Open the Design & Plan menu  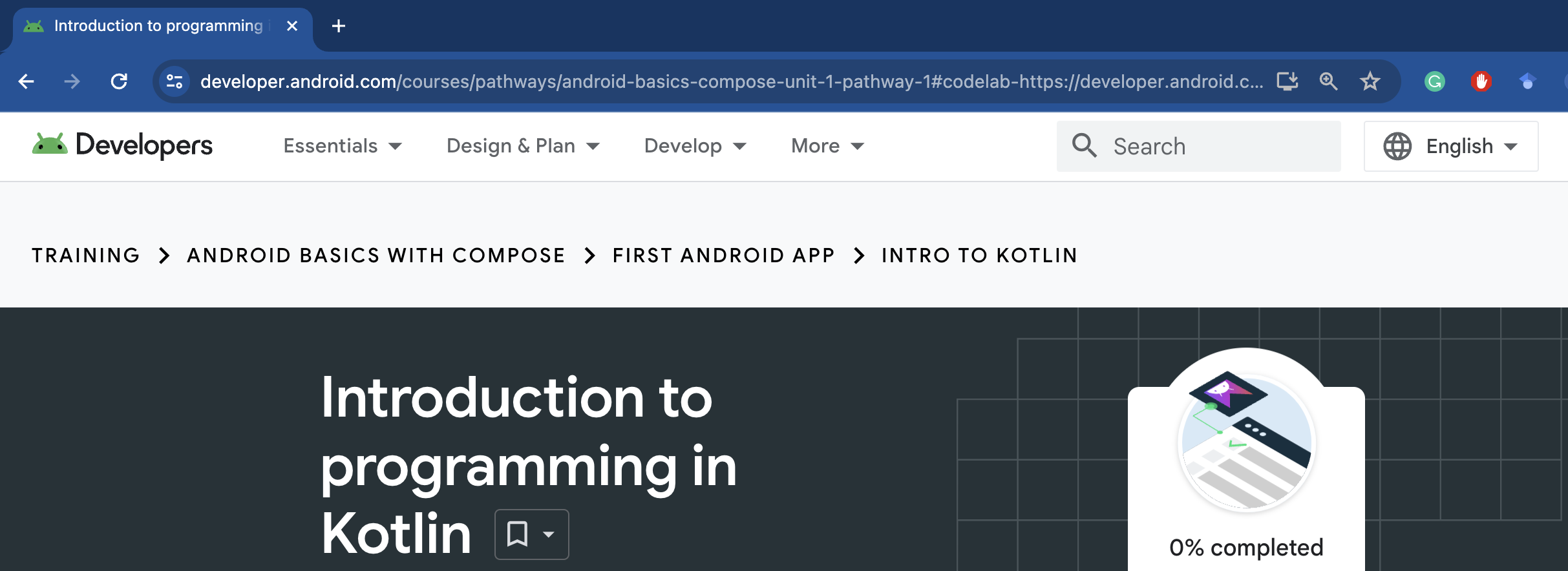click(523, 146)
